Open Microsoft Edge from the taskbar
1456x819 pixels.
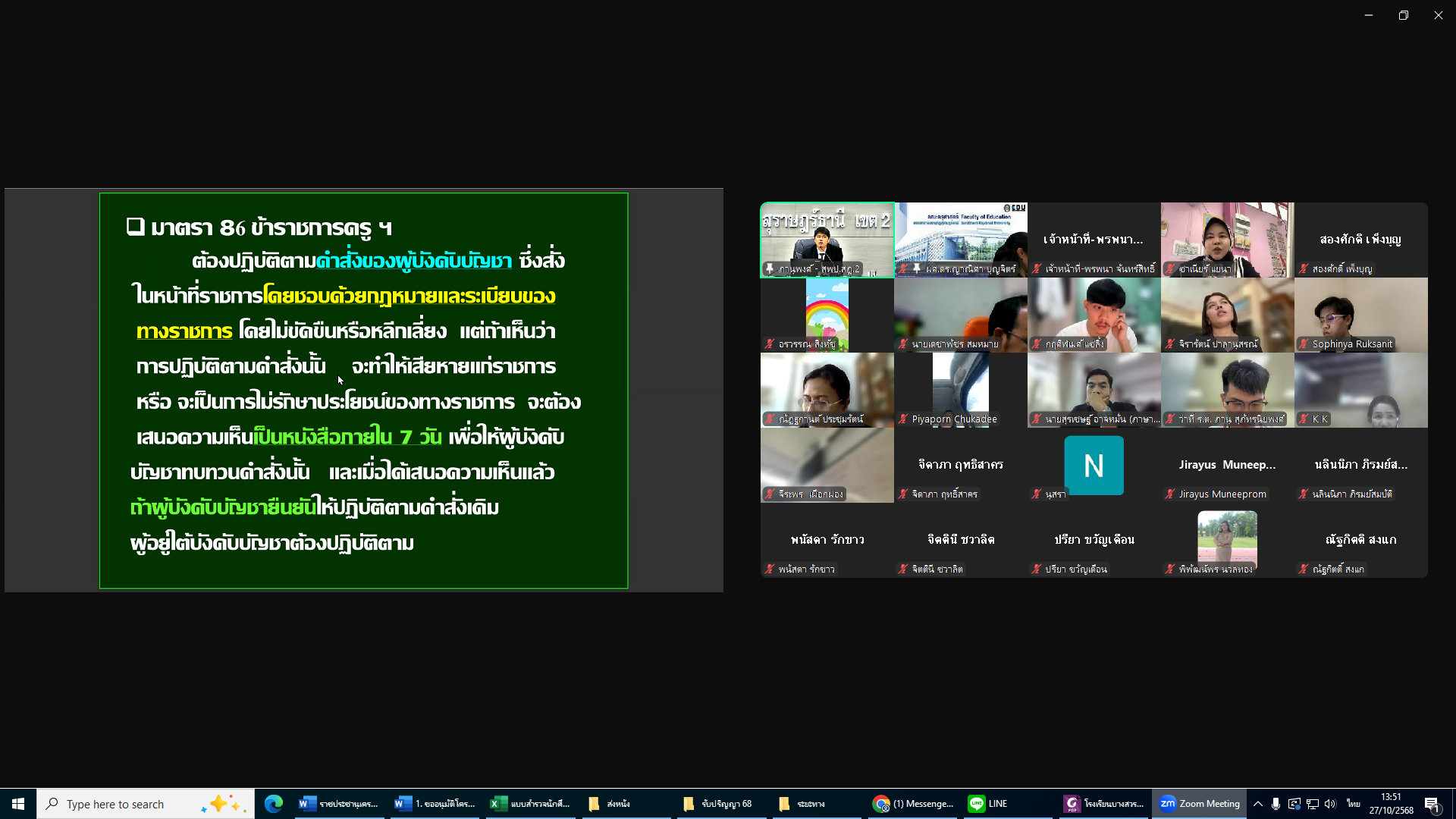[x=274, y=804]
